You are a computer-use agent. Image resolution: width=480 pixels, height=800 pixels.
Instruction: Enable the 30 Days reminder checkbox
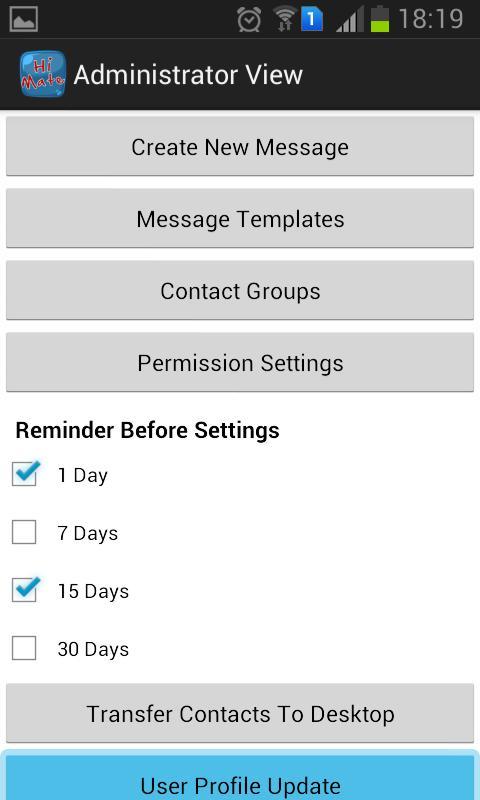click(x=24, y=648)
